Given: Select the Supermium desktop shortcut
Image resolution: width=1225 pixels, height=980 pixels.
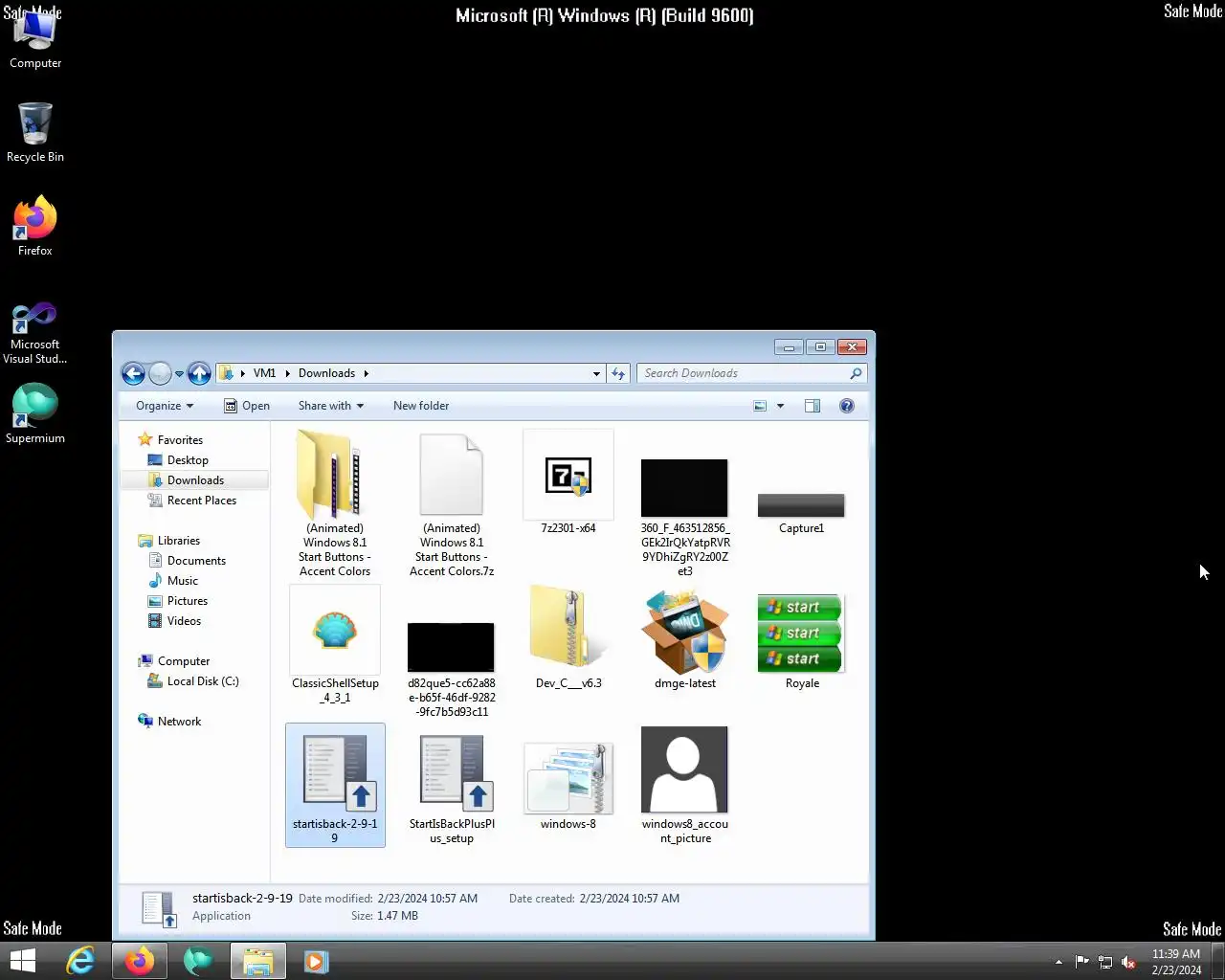Looking at the screenshot, I should point(35,413).
